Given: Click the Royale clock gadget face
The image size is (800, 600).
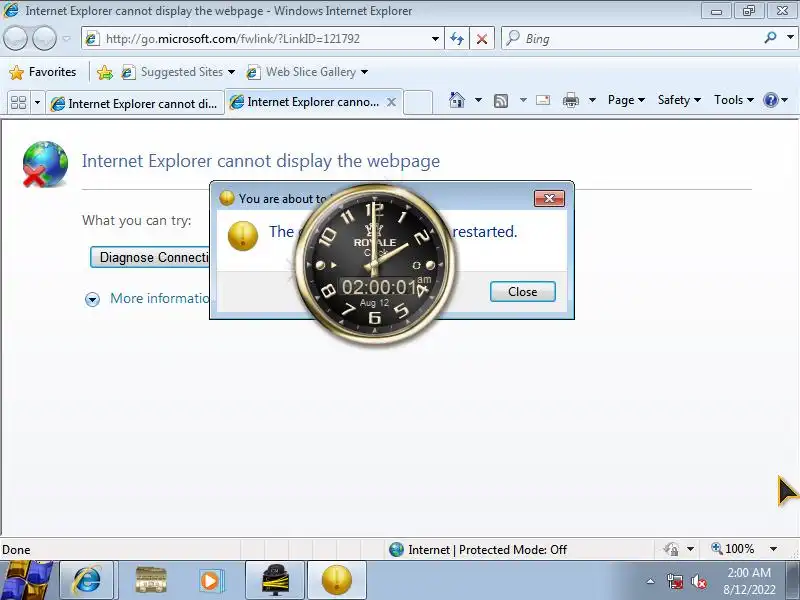Looking at the screenshot, I should pos(375,264).
